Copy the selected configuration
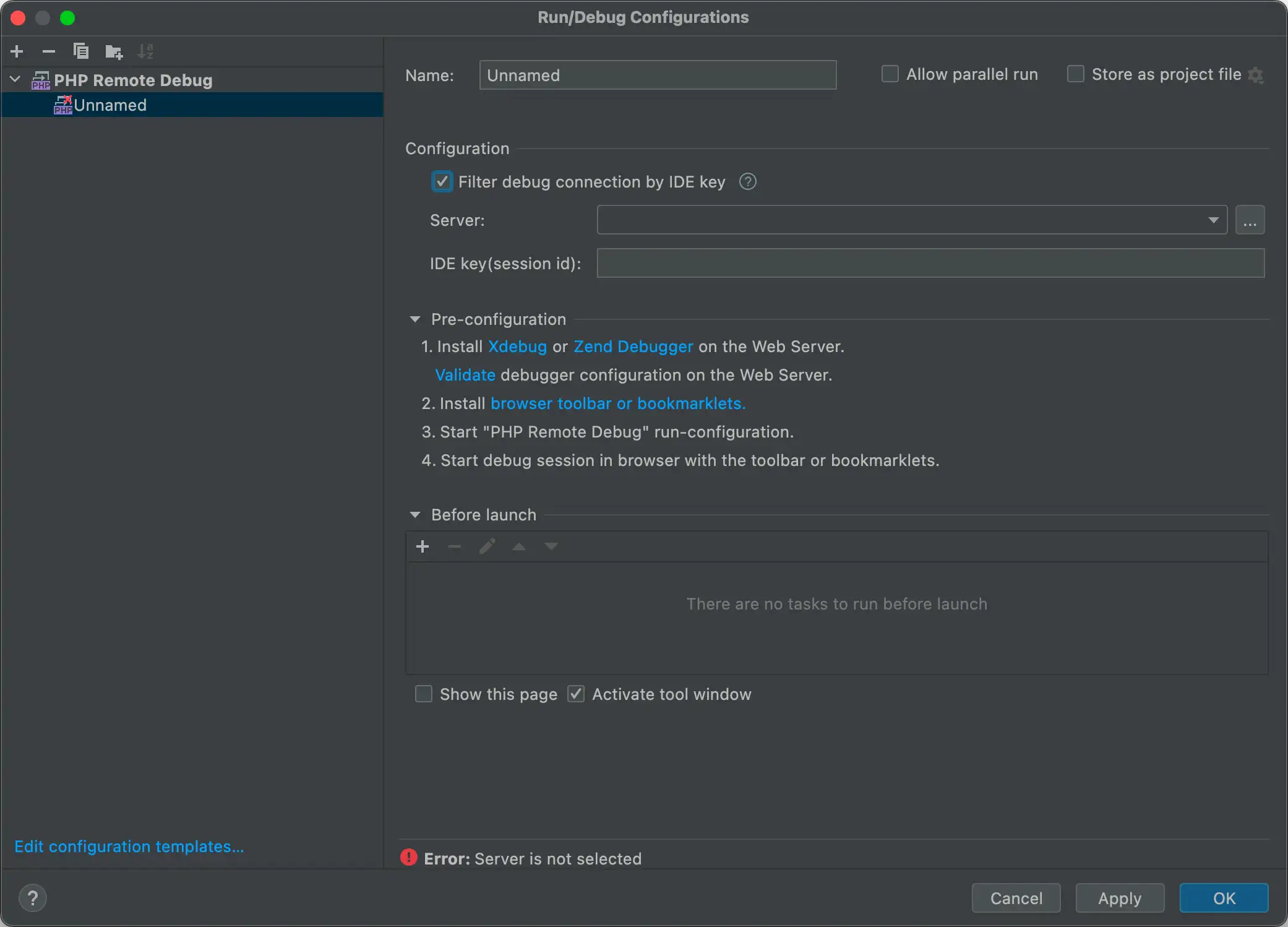 click(81, 51)
